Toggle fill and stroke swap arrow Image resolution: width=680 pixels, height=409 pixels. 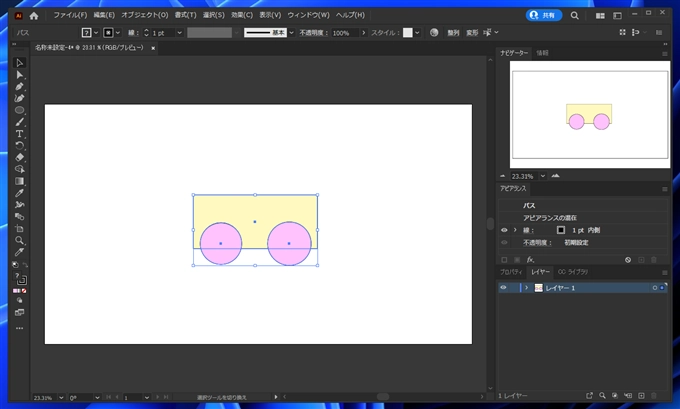tap(25, 265)
